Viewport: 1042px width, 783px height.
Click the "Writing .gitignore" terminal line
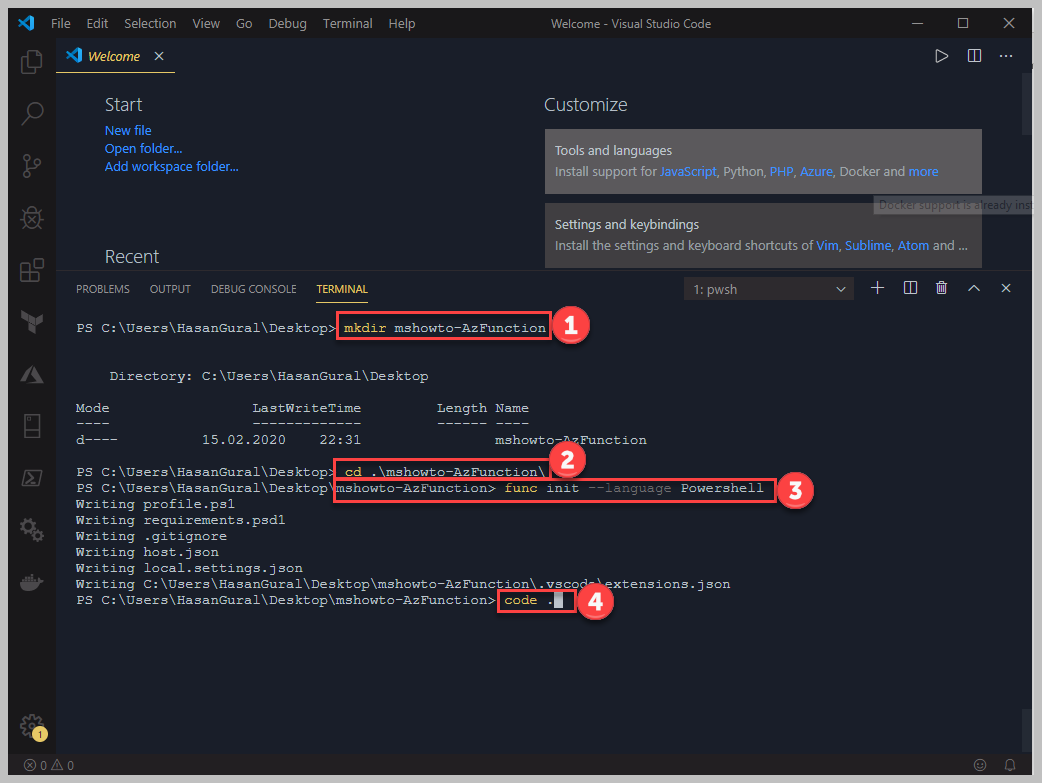[151, 536]
